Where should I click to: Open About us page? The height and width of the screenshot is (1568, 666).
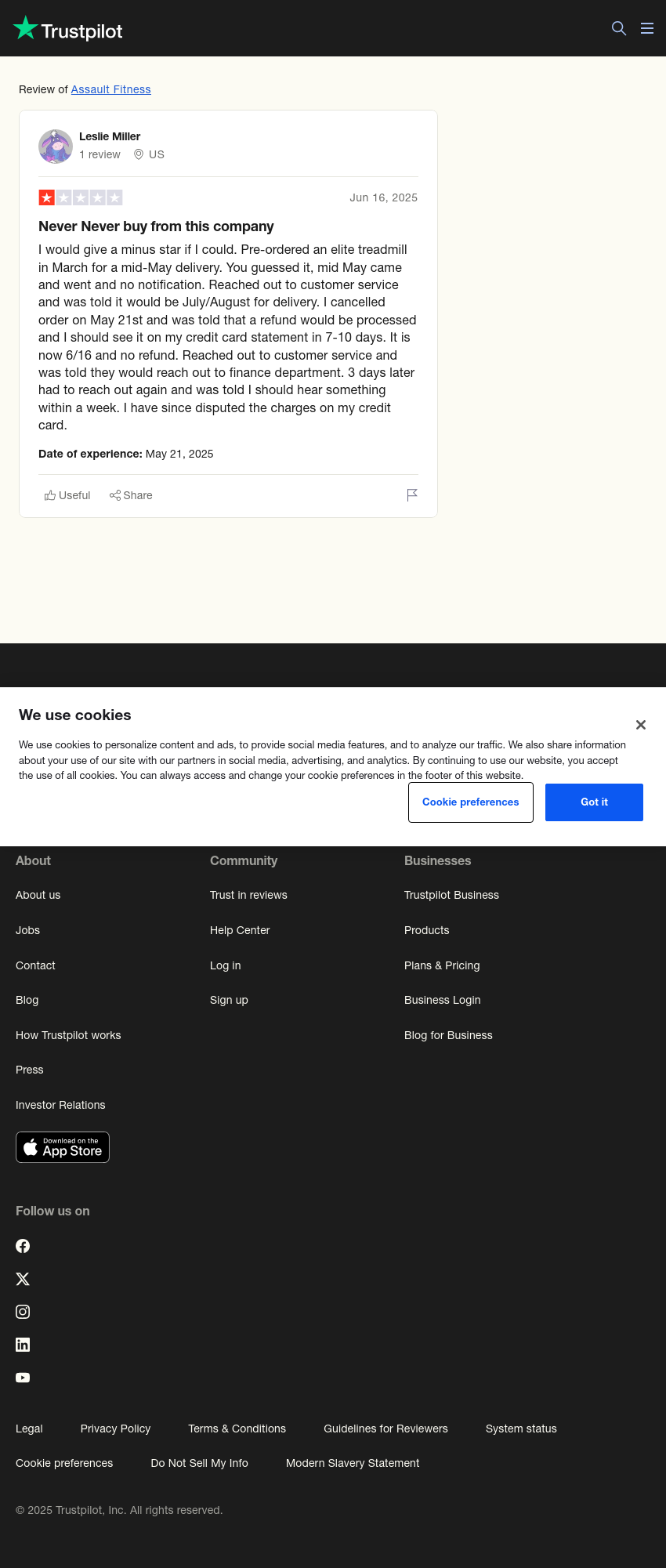coord(38,895)
